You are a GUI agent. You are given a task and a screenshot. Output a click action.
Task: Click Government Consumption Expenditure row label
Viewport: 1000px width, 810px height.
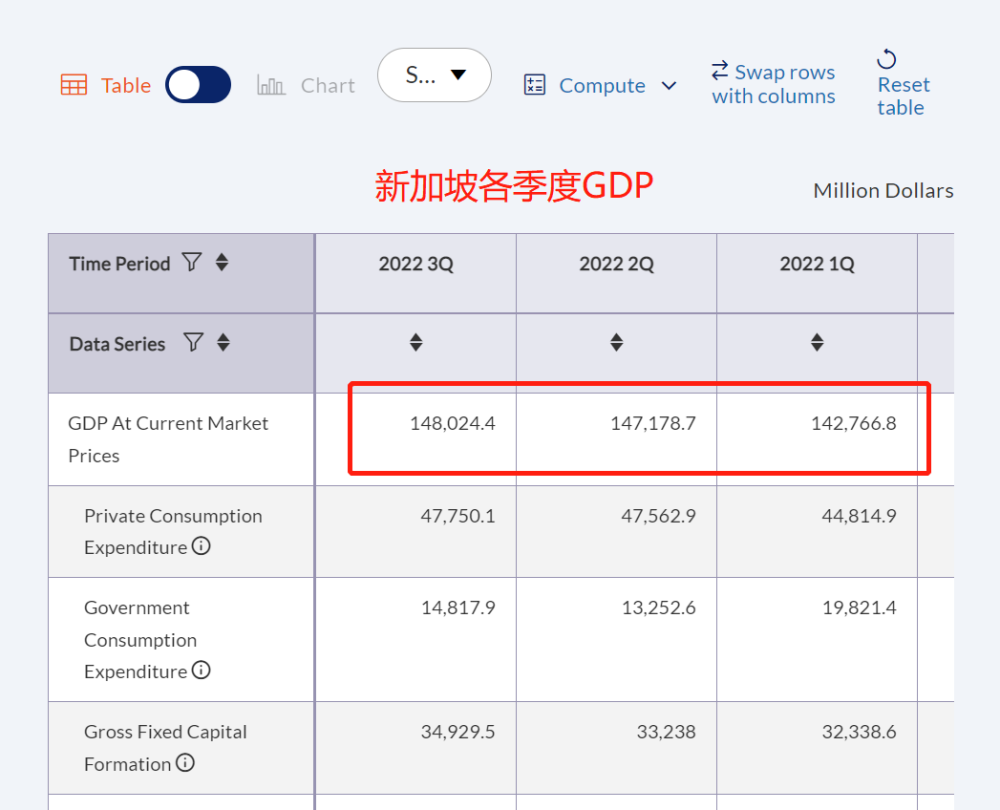coord(140,640)
